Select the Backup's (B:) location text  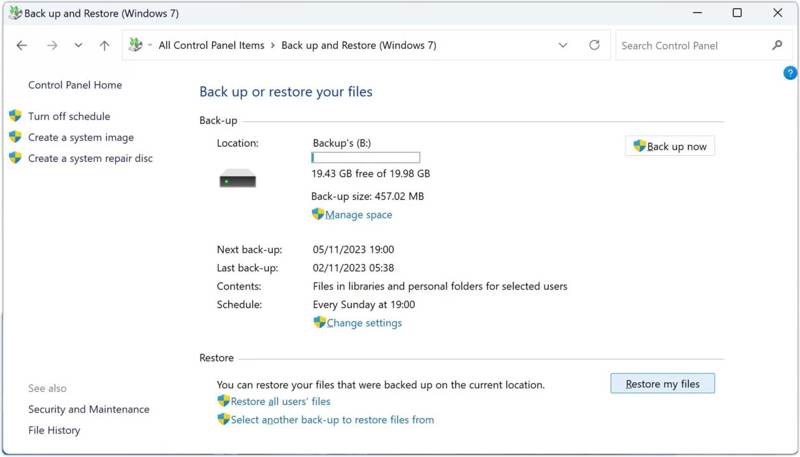342,143
